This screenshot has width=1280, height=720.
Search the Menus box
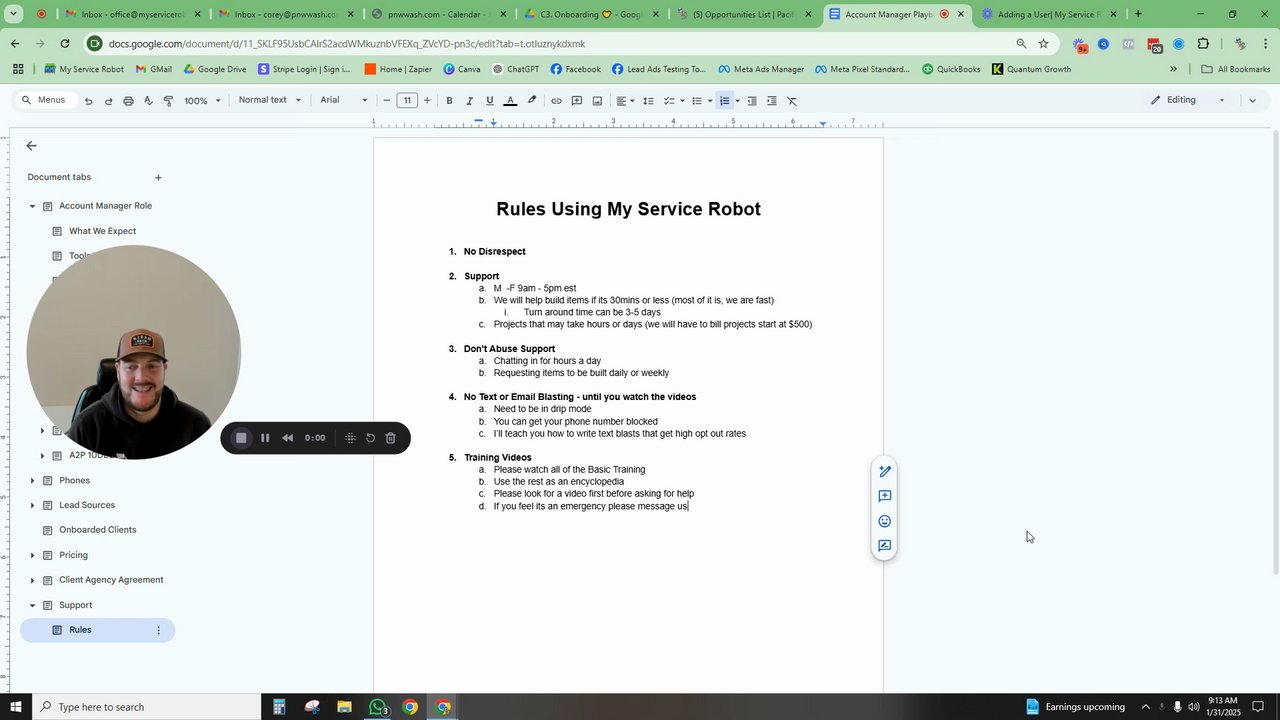click(43, 100)
